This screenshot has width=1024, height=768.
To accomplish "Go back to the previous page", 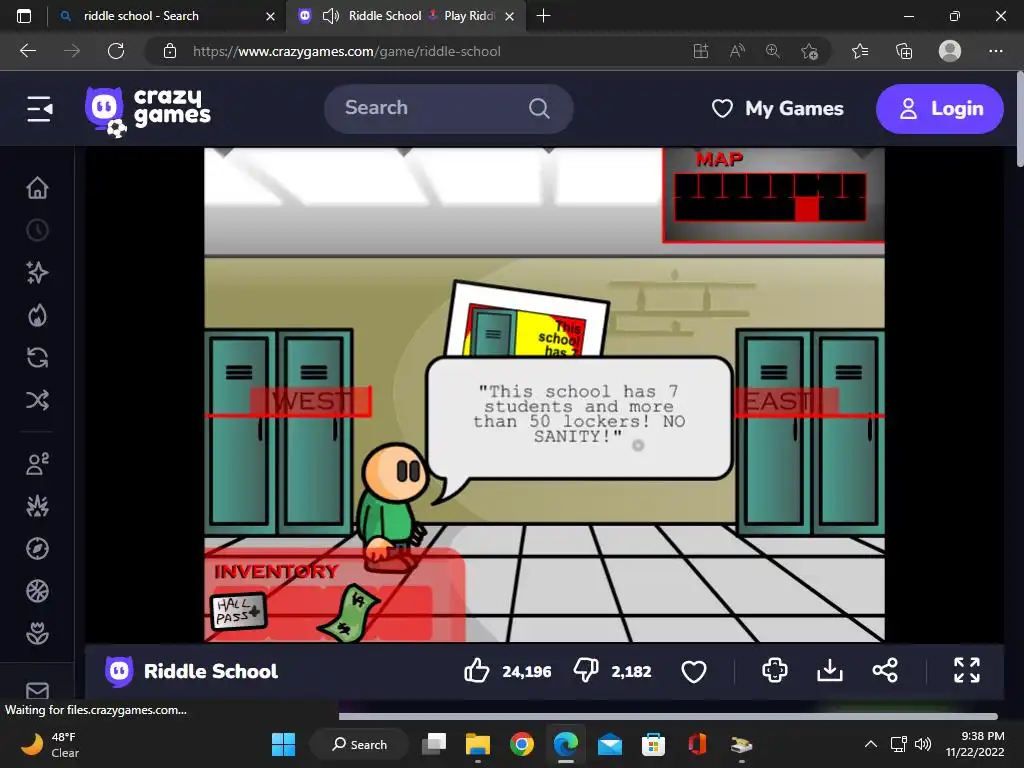I will [28, 51].
